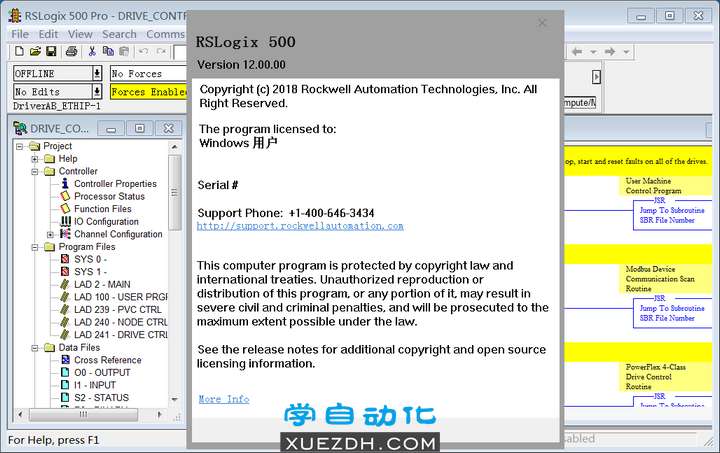The width and height of the screenshot is (720, 453).
Task: Click the Undo toolbar icon
Action: point(143,51)
